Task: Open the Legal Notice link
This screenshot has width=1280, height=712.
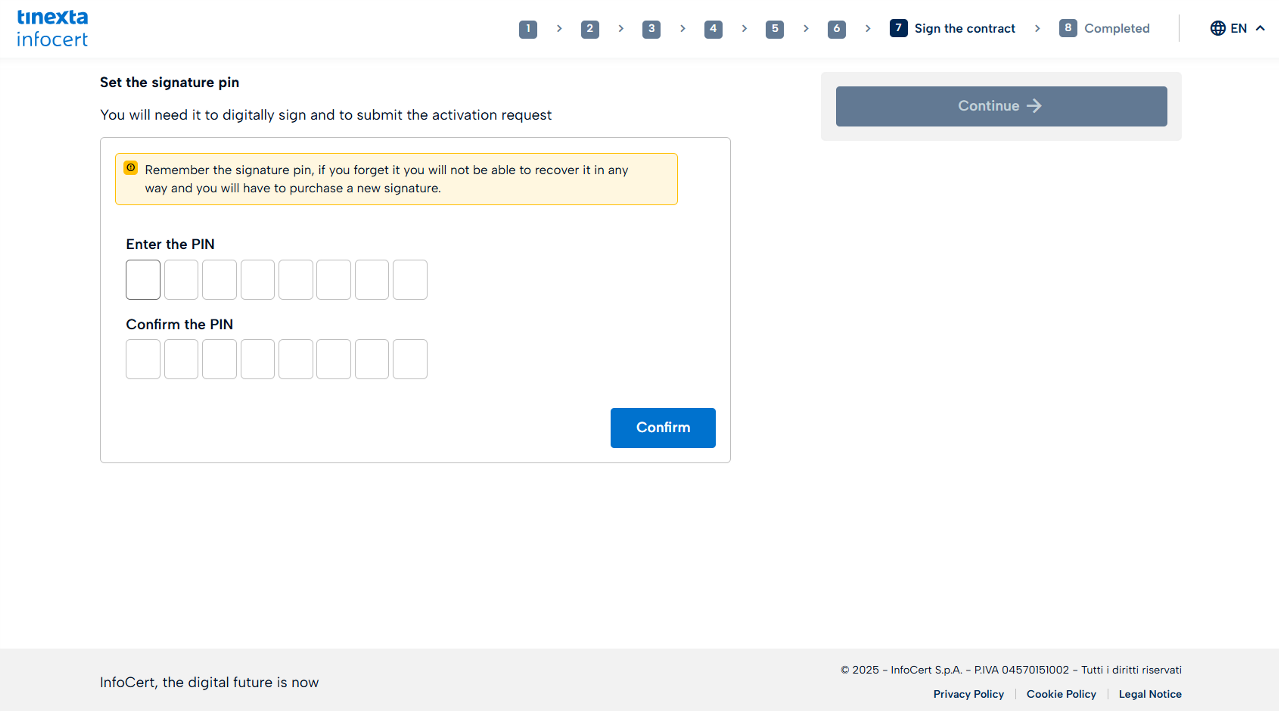Action: point(1150,694)
